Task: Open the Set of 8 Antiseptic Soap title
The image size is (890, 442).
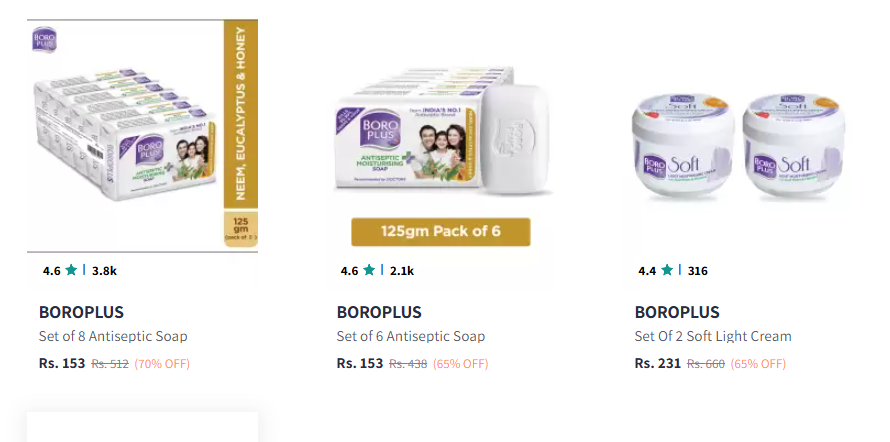Action: [113, 336]
